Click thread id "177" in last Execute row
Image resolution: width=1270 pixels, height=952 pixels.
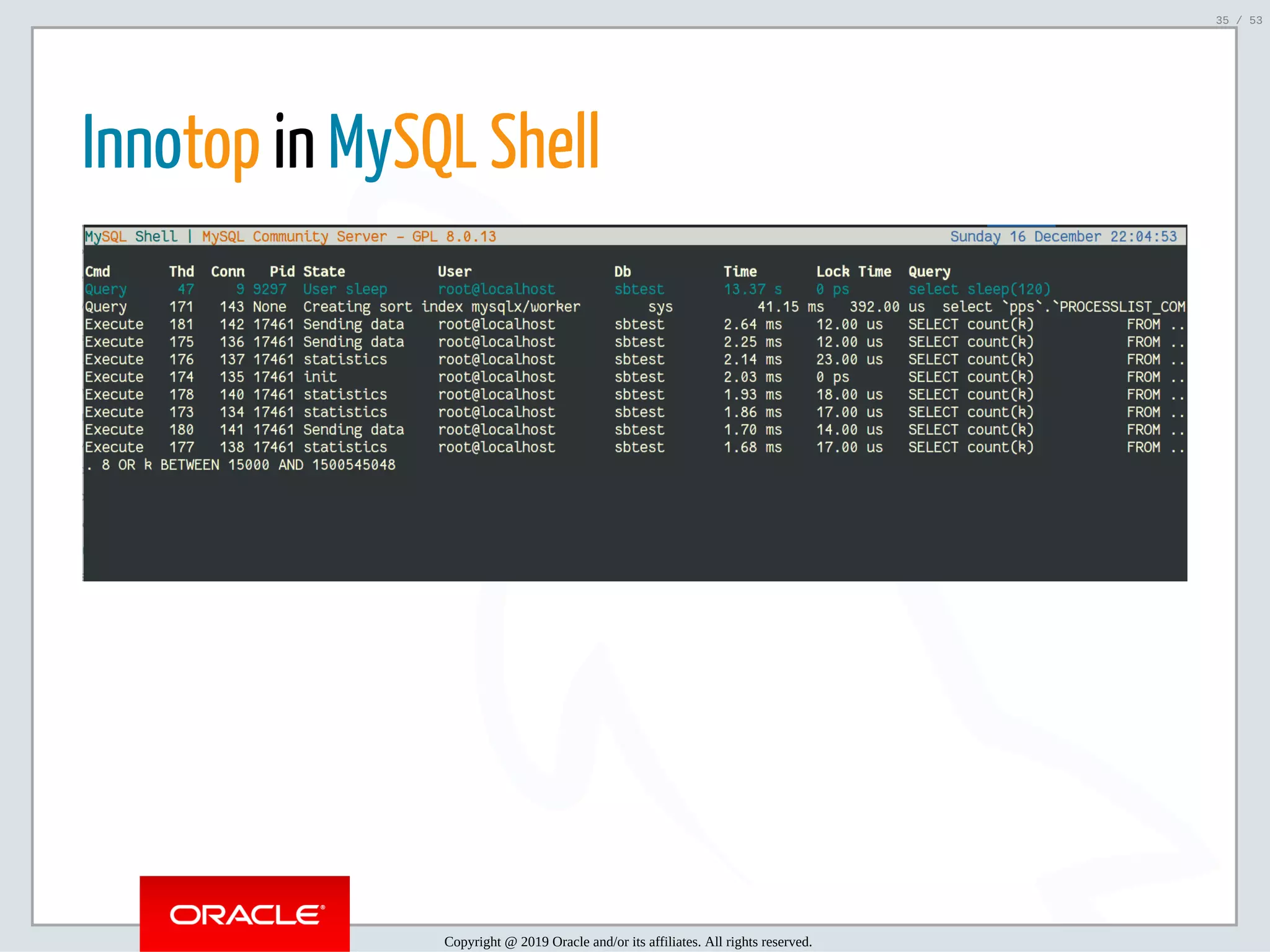182,447
